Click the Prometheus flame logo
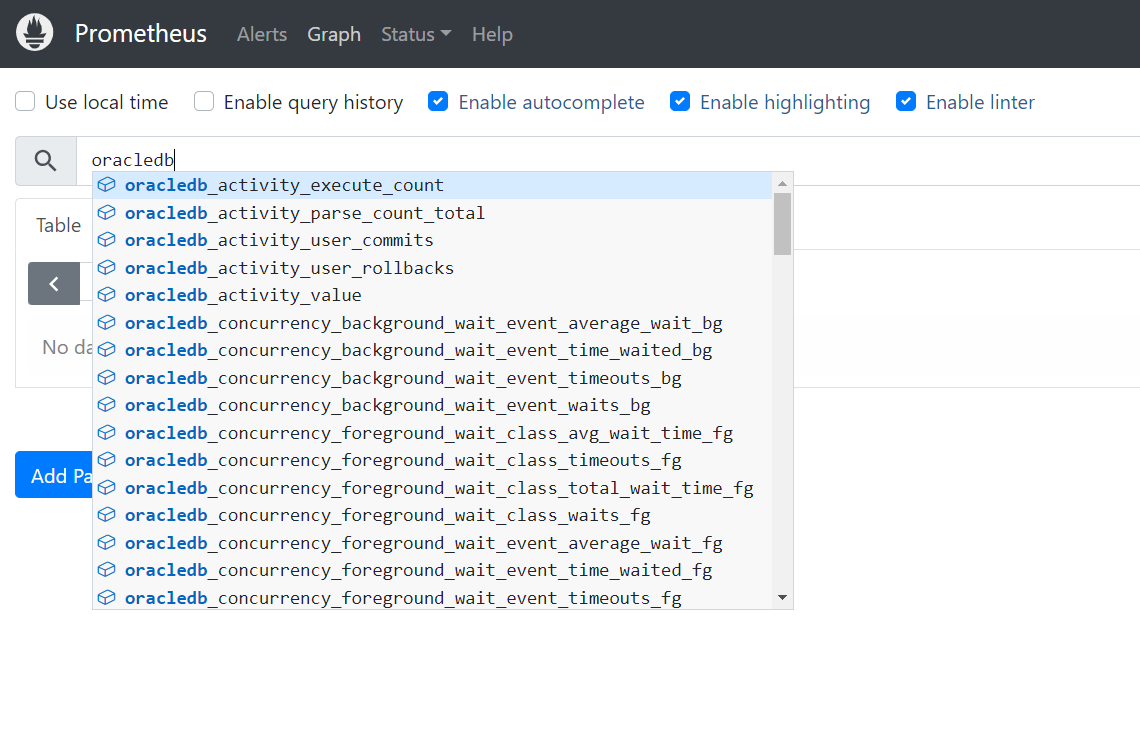 coord(35,33)
